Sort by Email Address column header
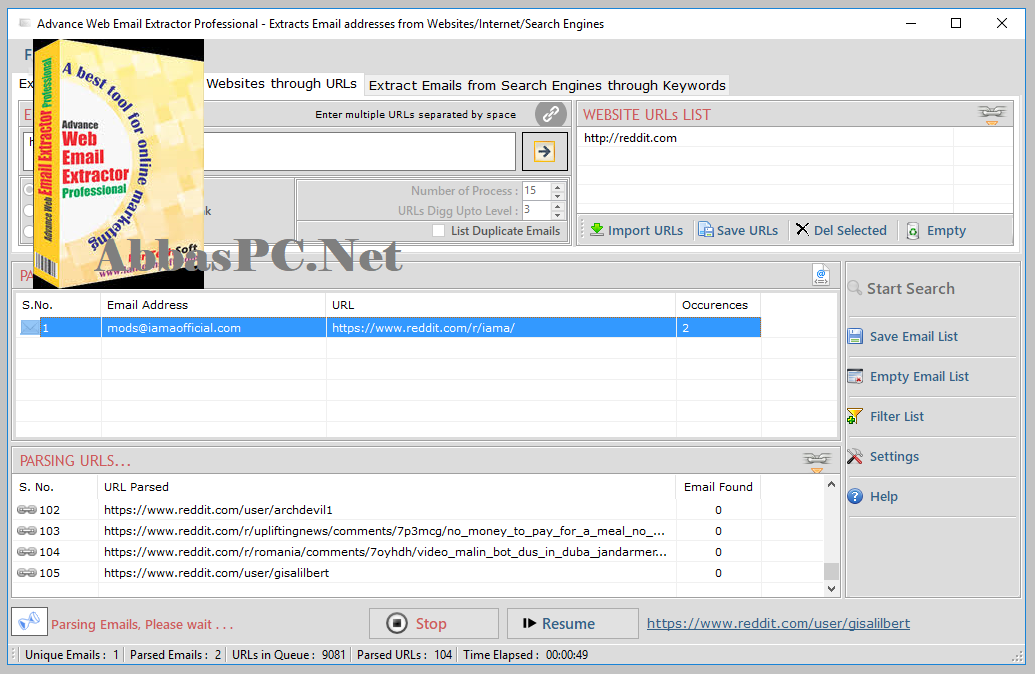The image size is (1035, 674). coord(213,305)
